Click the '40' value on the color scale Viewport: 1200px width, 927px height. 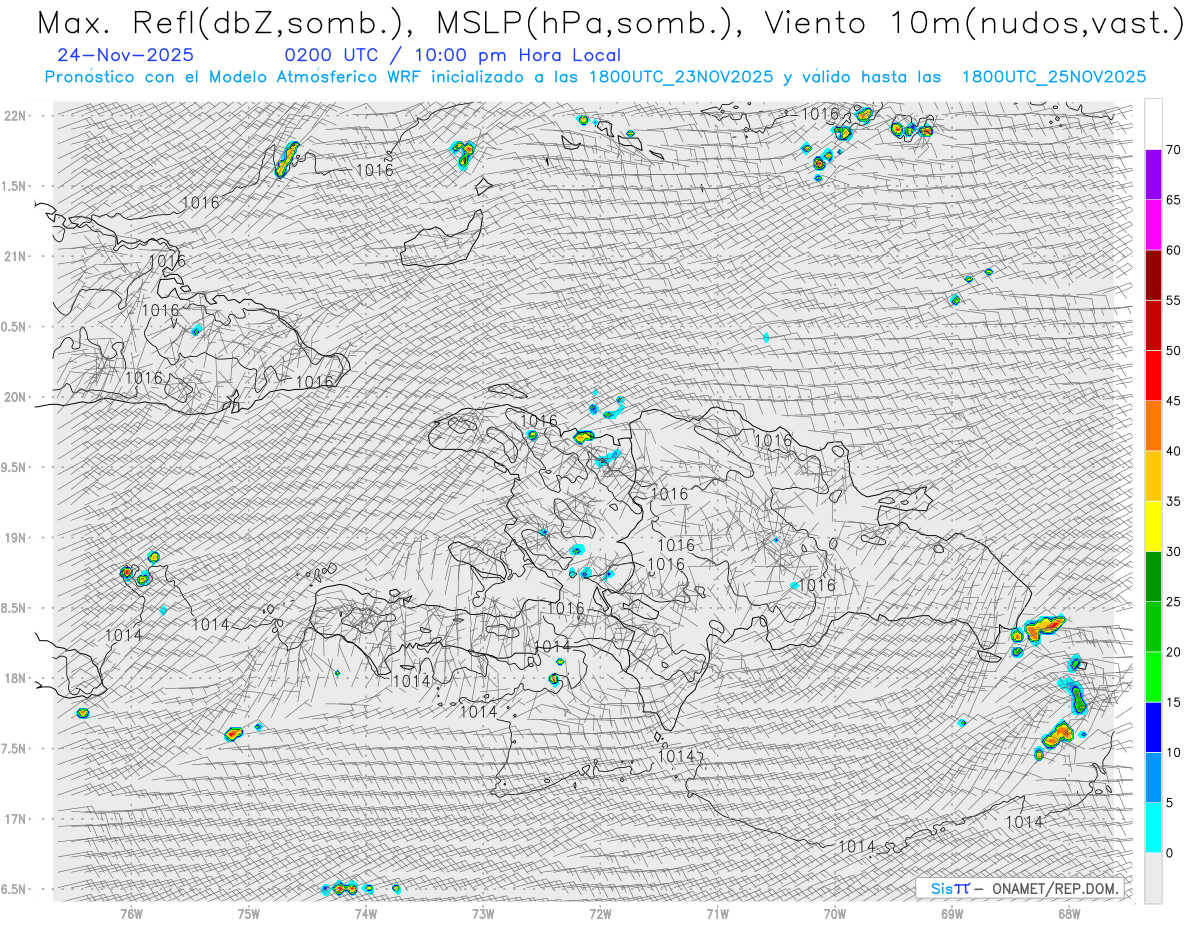1173,451
